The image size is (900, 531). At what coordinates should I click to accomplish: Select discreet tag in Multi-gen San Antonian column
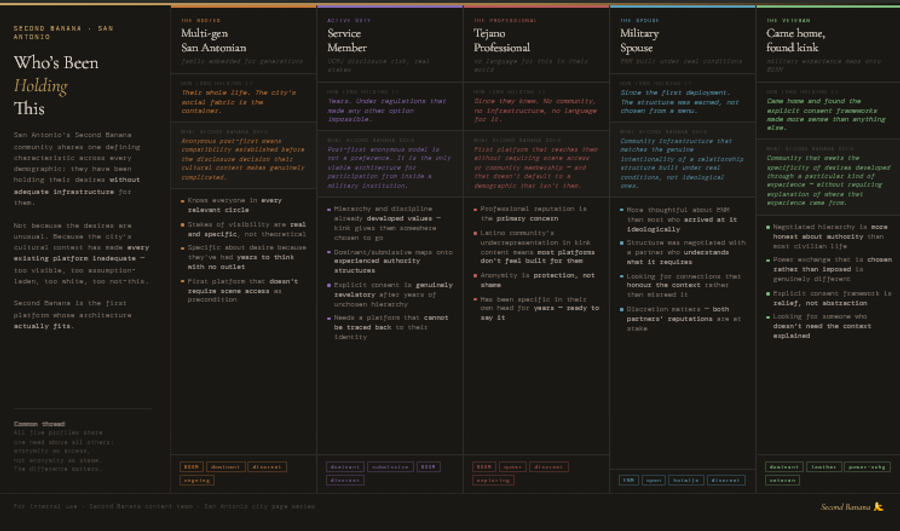point(267,467)
